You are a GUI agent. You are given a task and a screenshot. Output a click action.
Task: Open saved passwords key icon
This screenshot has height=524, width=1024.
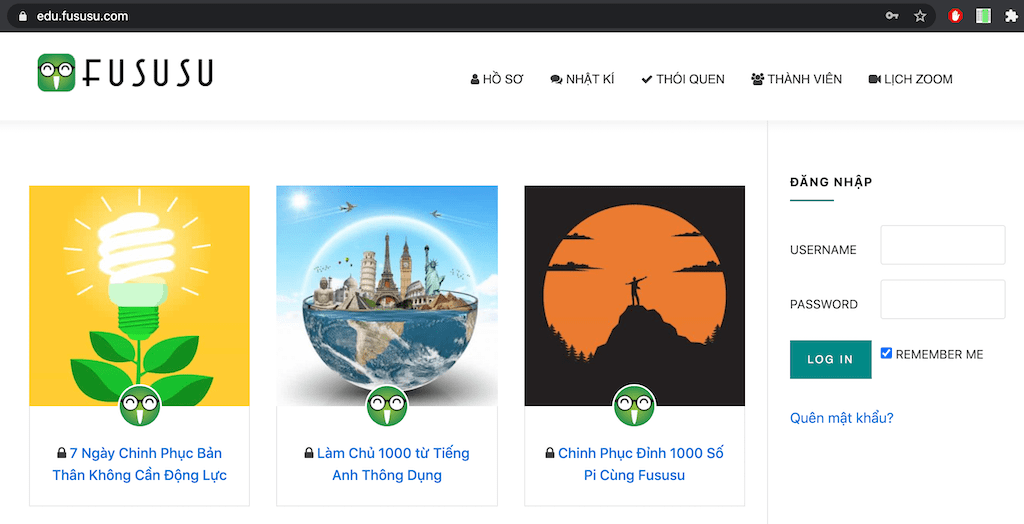point(892,16)
